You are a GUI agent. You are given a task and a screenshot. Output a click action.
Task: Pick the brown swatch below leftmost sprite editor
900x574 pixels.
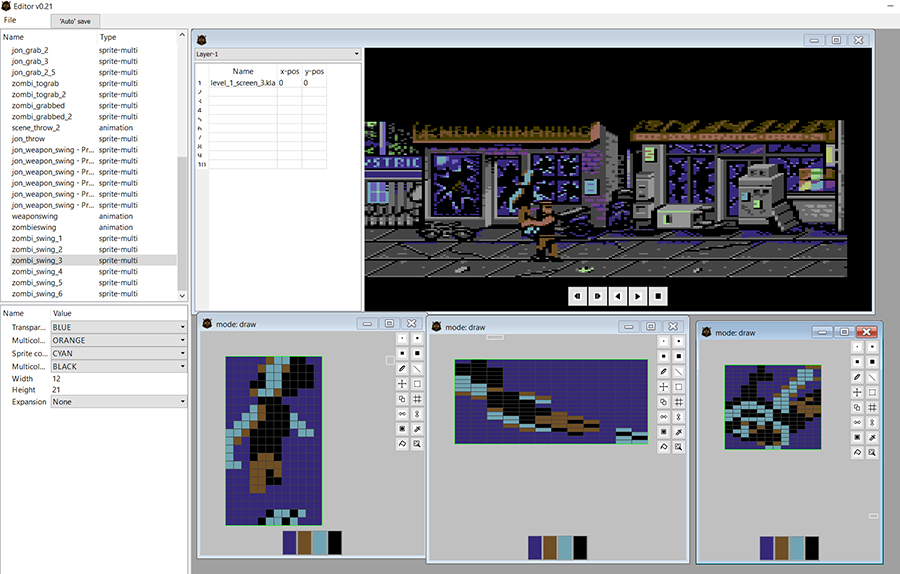[x=305, y=543]
